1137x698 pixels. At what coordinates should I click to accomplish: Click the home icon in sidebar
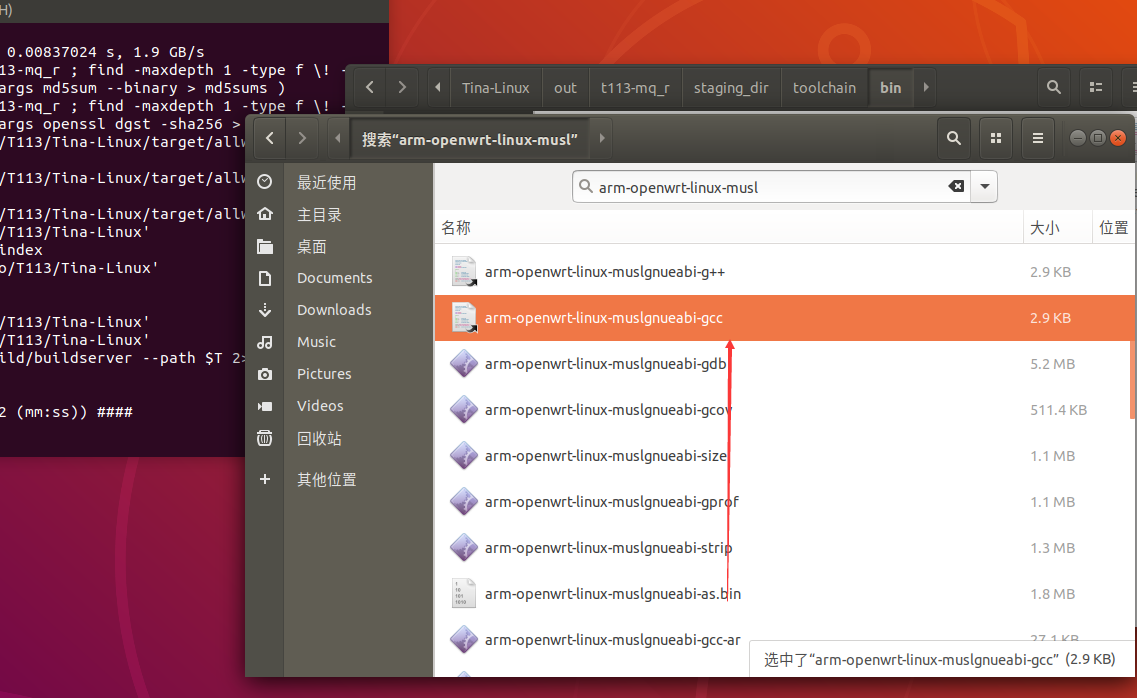click(265, 214)
